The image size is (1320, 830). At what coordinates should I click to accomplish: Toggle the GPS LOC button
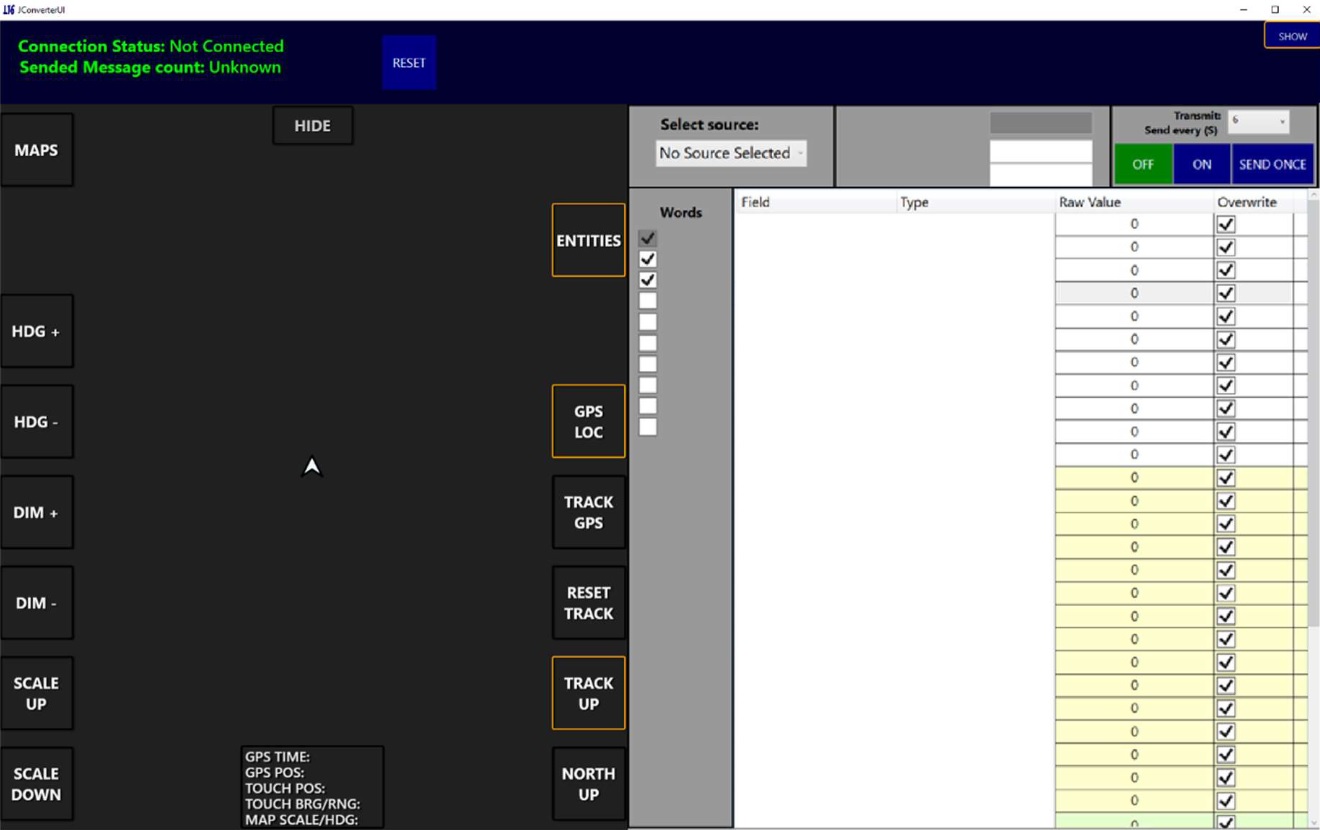[588, 421]
